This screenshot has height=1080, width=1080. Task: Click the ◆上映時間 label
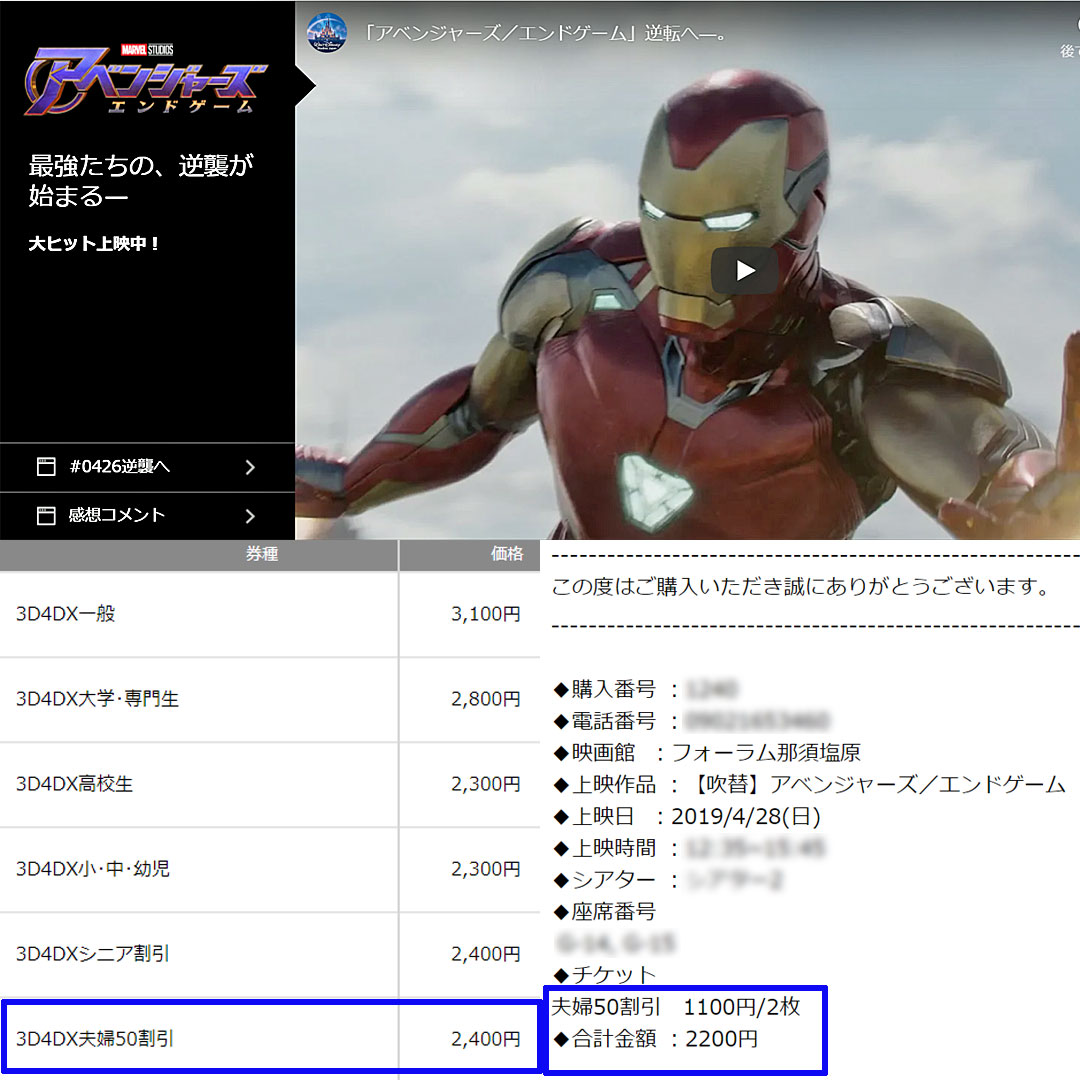point(605,849)
